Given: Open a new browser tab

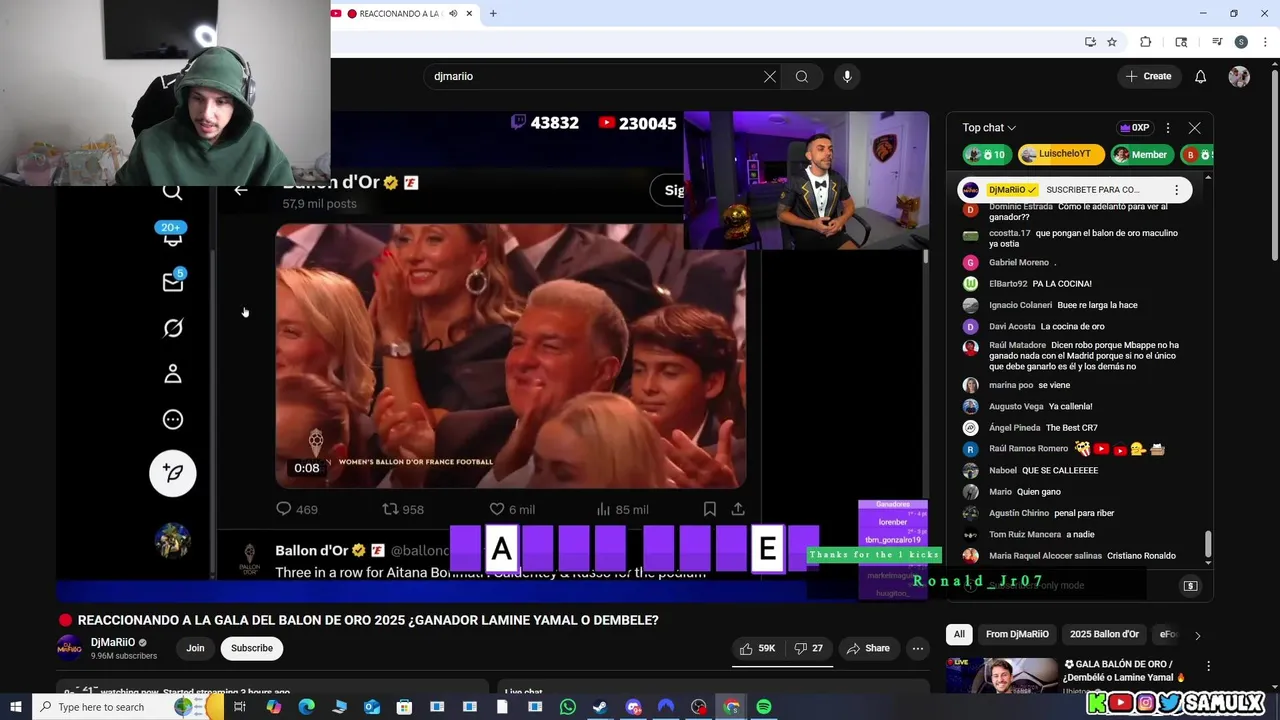Looking at the screenshot, I should coord(493,13).
